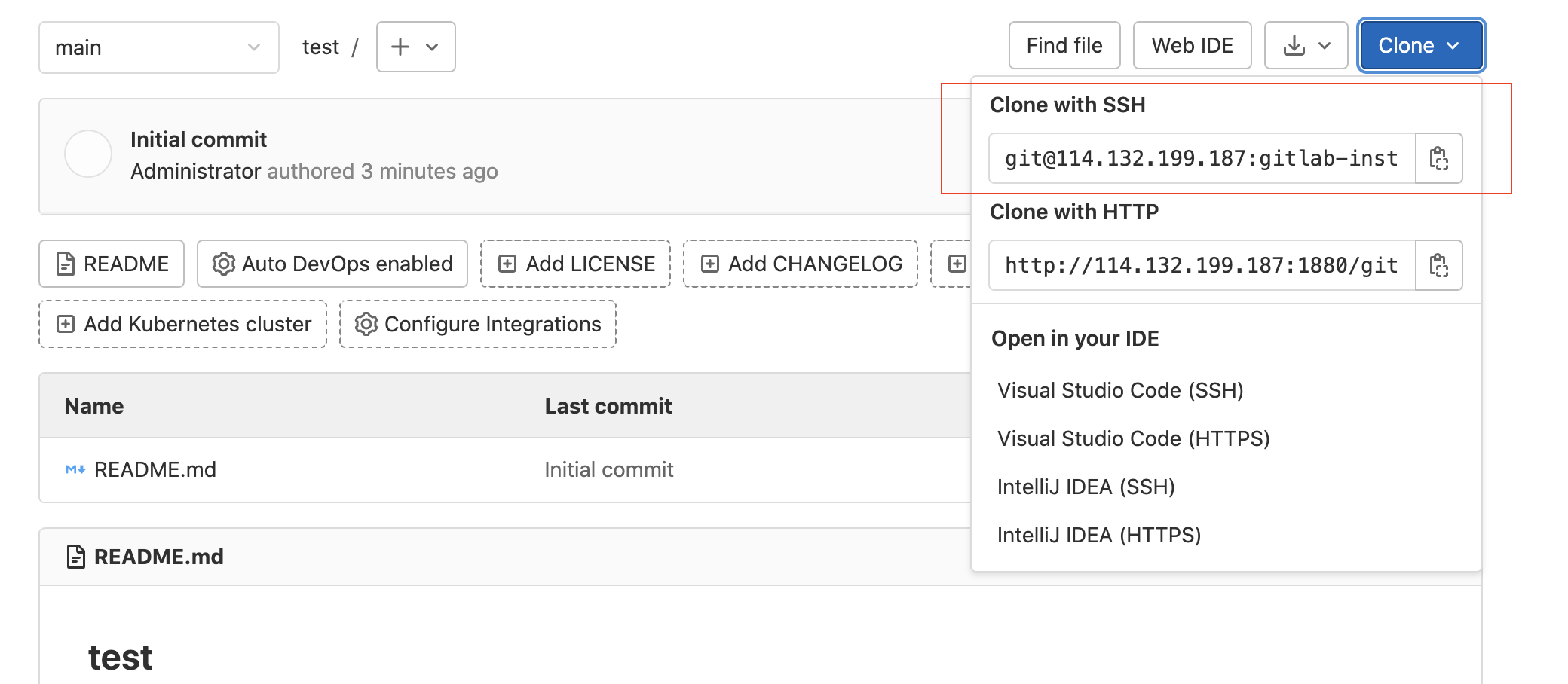This screenshot has width=1568, height=684.
Task: Open the README button
Action: 112,264
